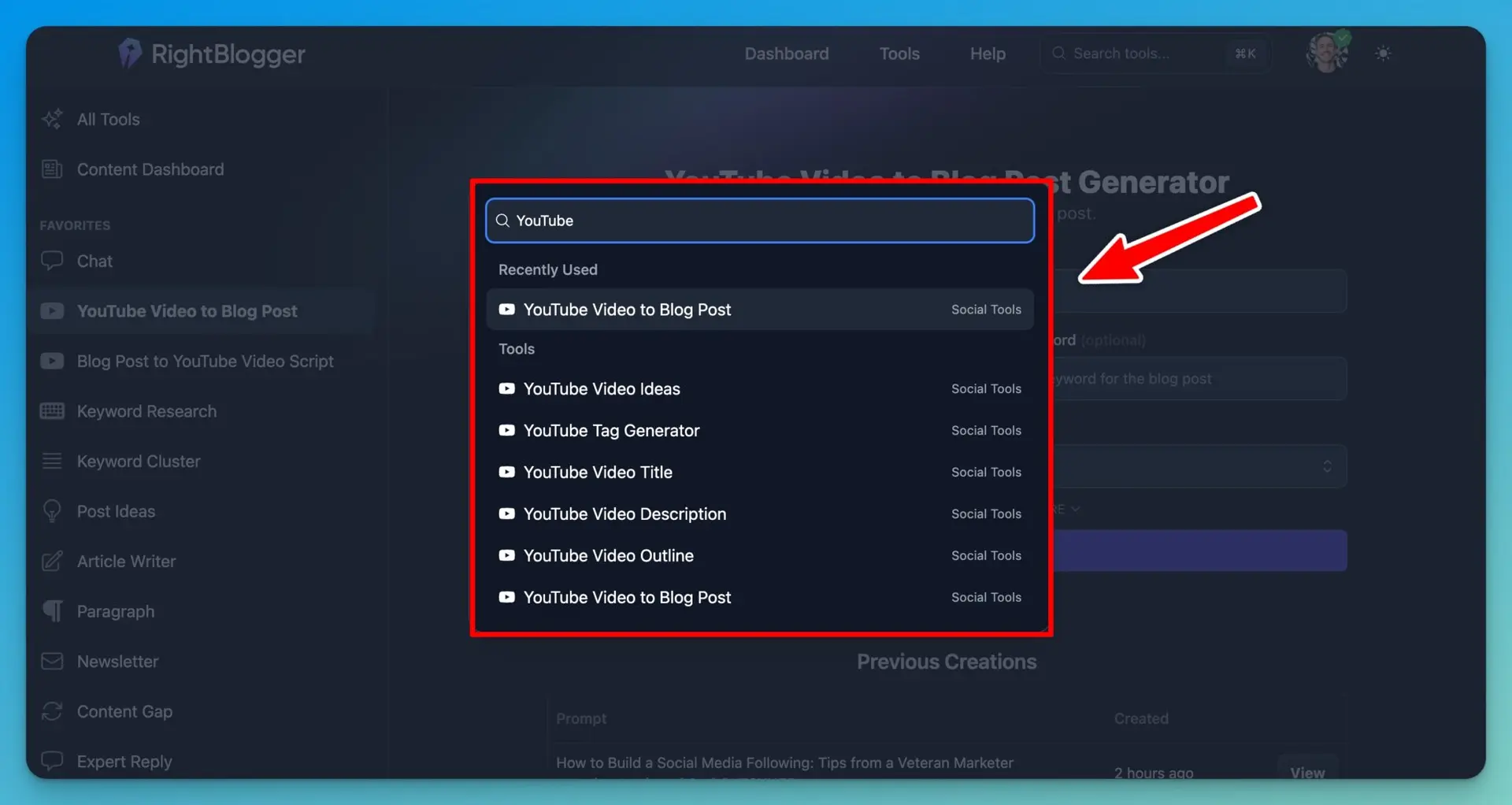This screenshot has width=1512, height=805.
Task: Click the YouTube icon beside YouTube Tag Generator
Action: tap(506, 430)
